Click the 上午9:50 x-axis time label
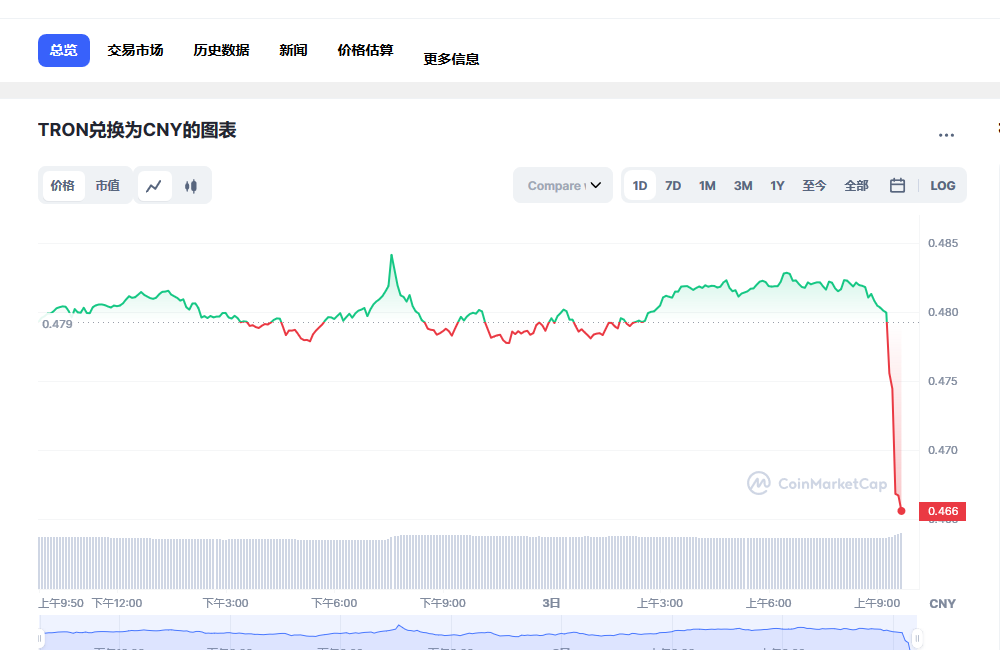This screenshot has width=1000, height=650. click(61, 603)
